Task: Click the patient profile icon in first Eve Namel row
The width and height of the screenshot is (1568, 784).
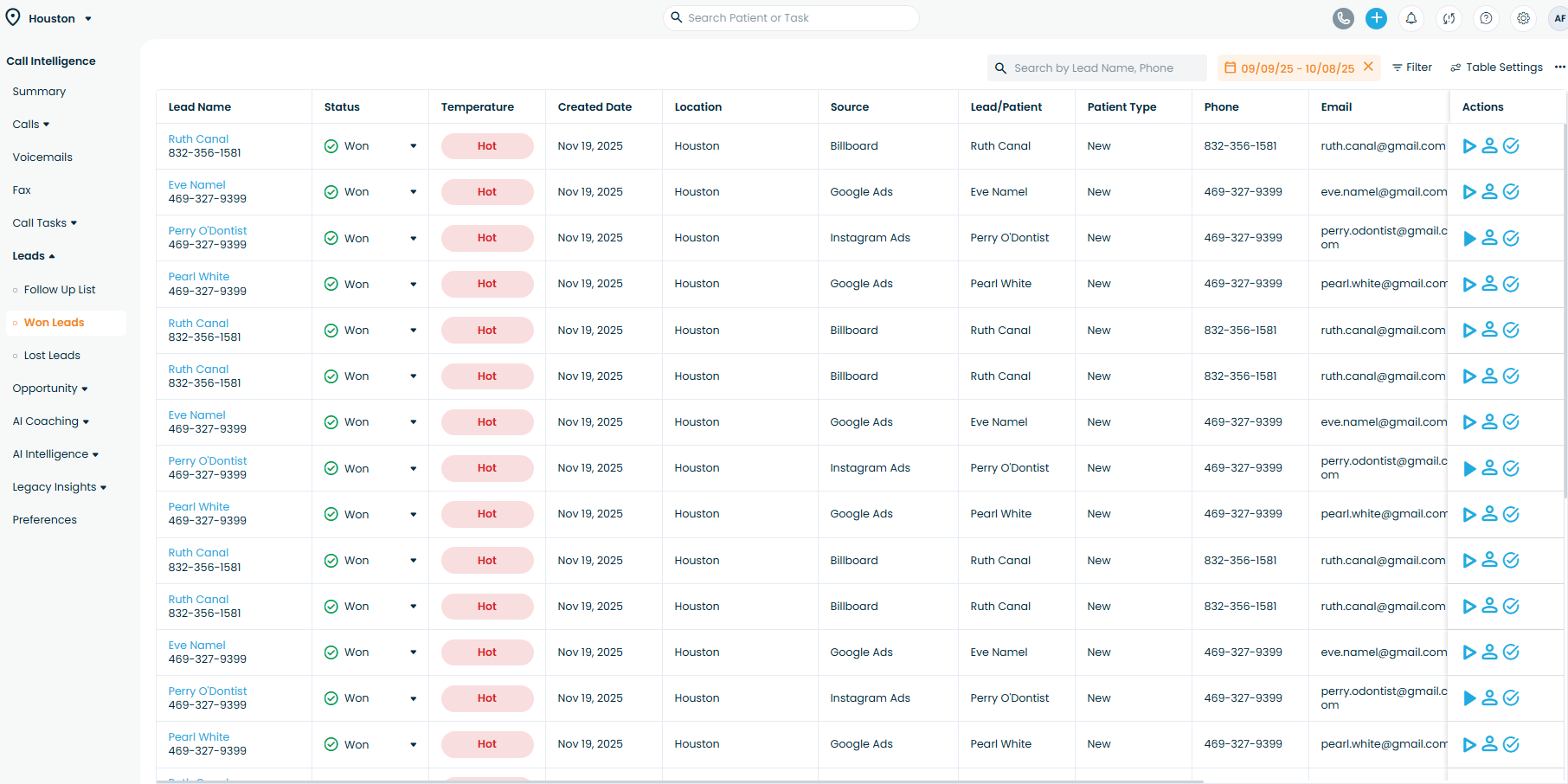Action: tap(1489, 192)
